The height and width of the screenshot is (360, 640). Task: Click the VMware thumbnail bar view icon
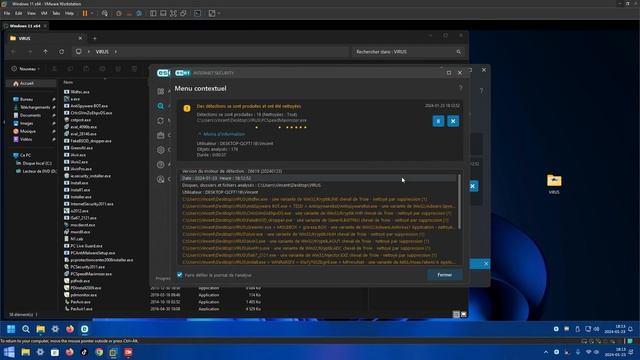pos(163,13)
